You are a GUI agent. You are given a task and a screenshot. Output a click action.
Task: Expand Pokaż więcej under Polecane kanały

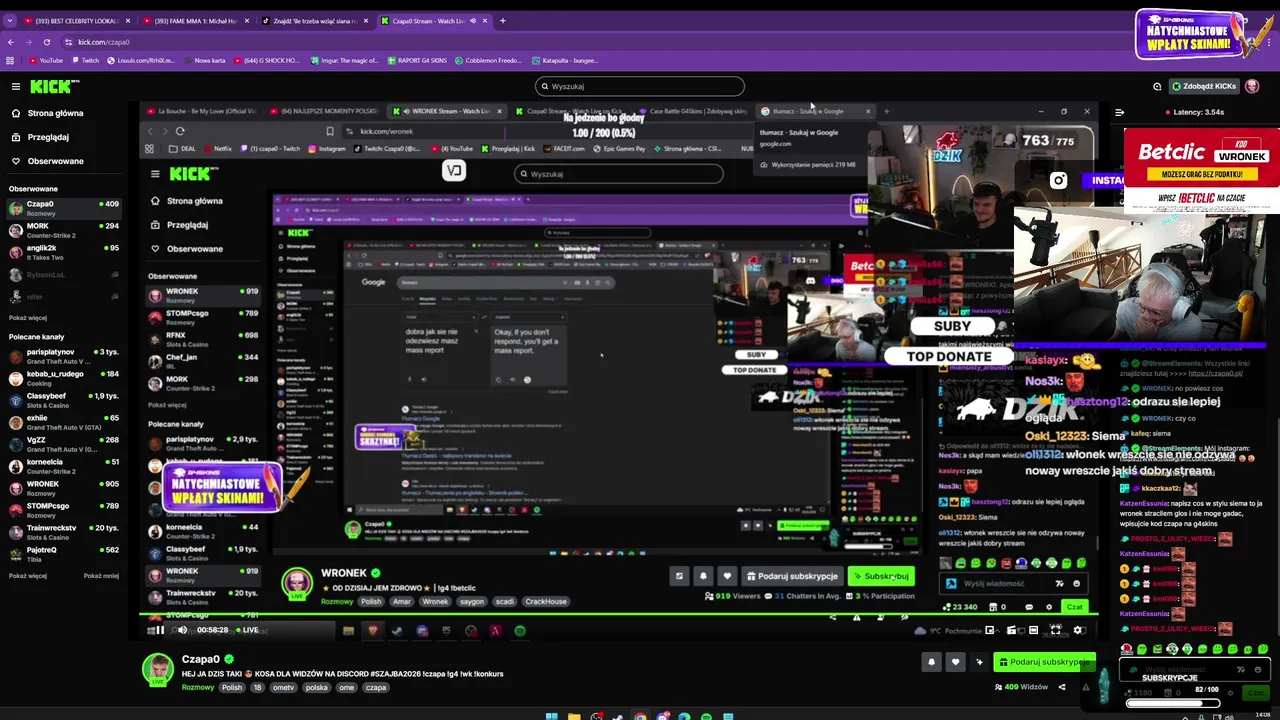[28, 576]
